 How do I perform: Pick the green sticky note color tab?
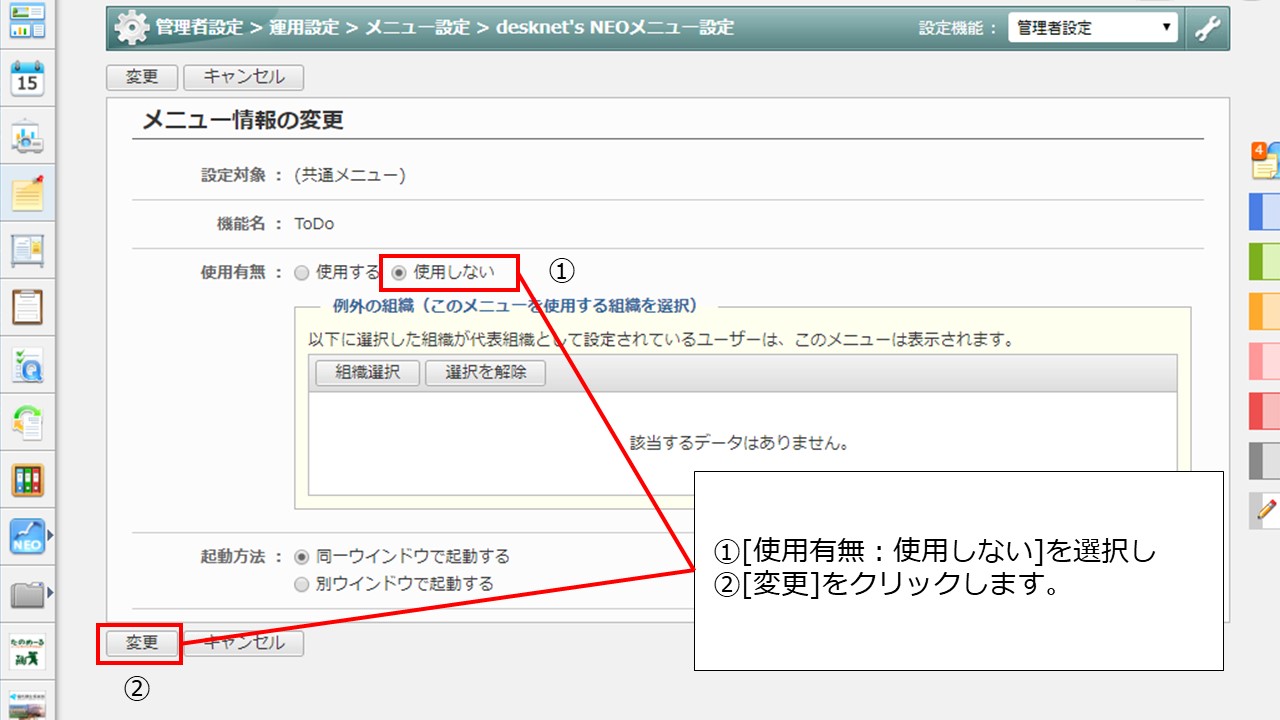point(1265,262)
